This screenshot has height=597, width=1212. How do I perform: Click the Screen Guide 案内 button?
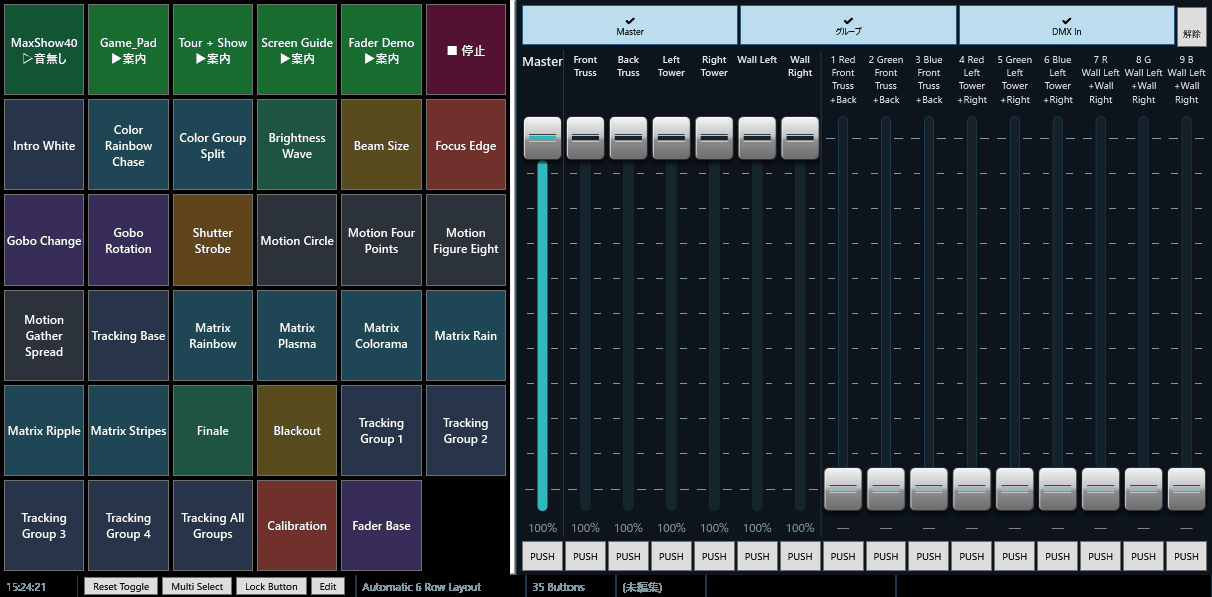pyautogui.click(x=297, y=50)
